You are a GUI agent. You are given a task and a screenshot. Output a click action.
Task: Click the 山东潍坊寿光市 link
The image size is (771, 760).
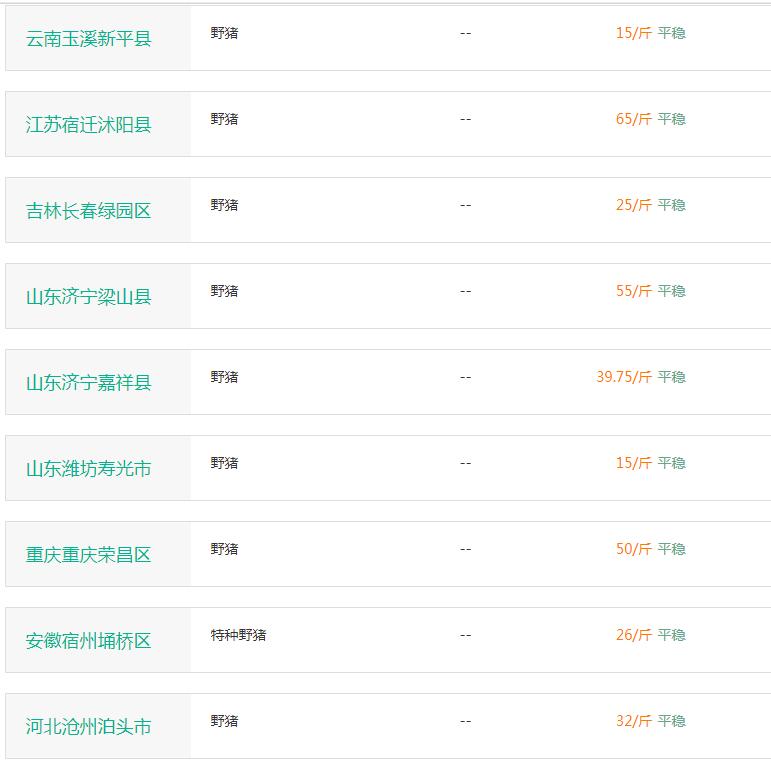tap(89, 468)
